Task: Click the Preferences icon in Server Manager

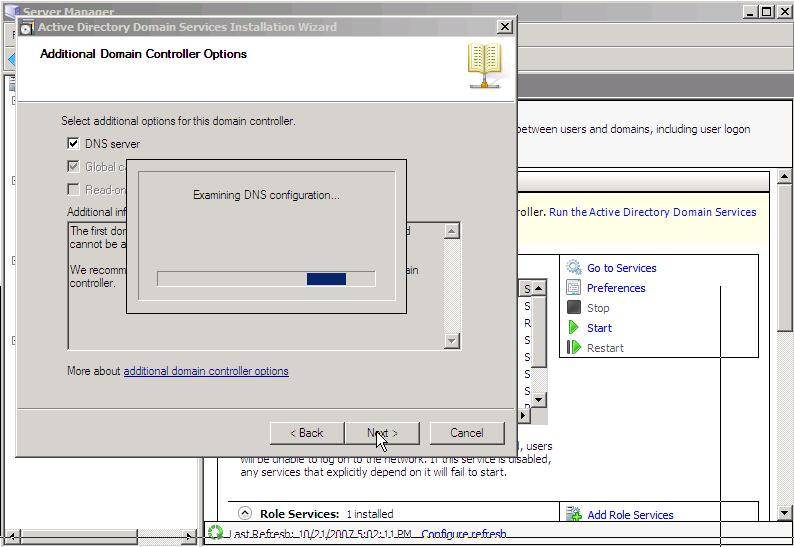Action: point(574,287)
